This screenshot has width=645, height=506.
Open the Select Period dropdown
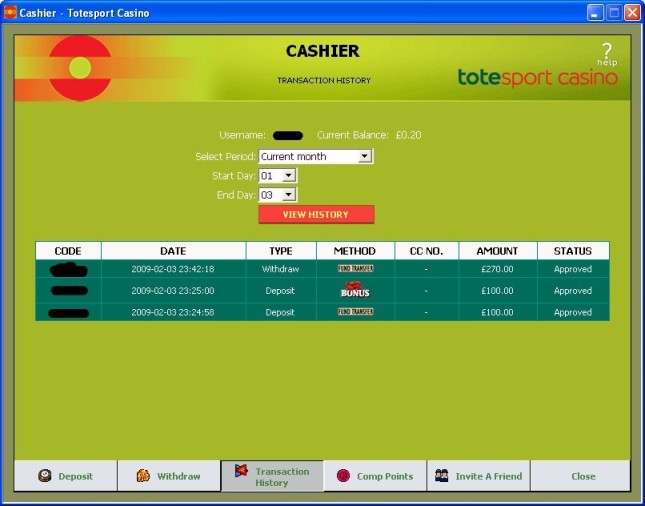(x=316, y=156)
